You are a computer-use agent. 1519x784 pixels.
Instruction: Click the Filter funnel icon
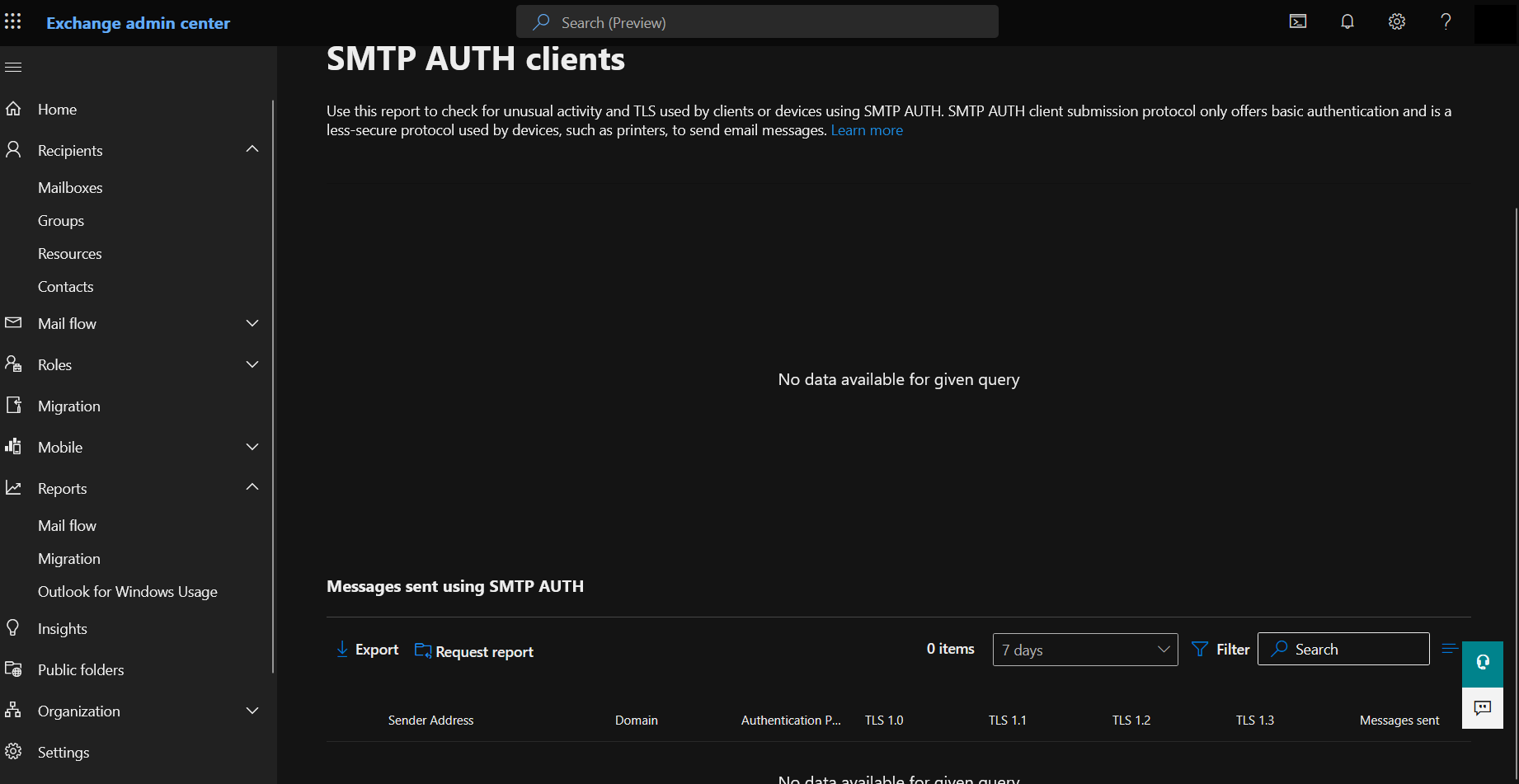coord(1200,650)
